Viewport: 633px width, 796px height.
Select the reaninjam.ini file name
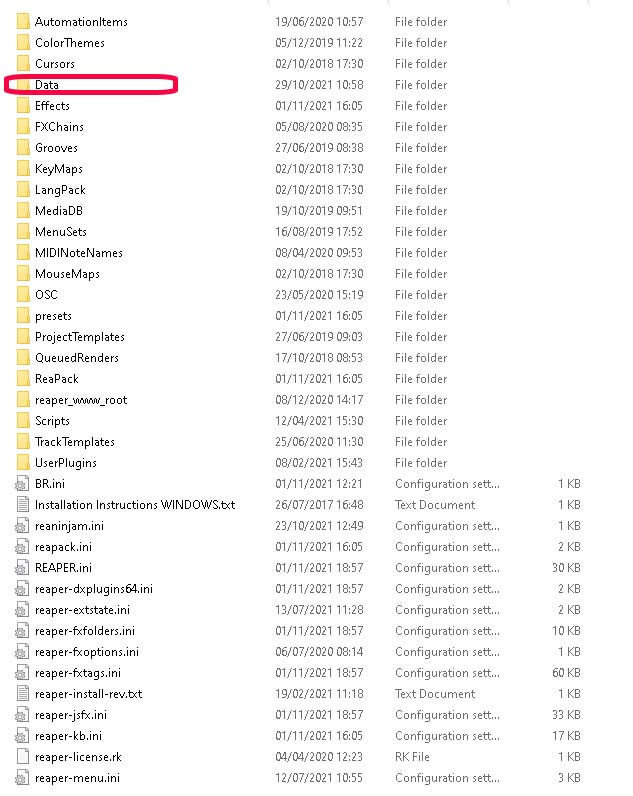pos(69,526)
